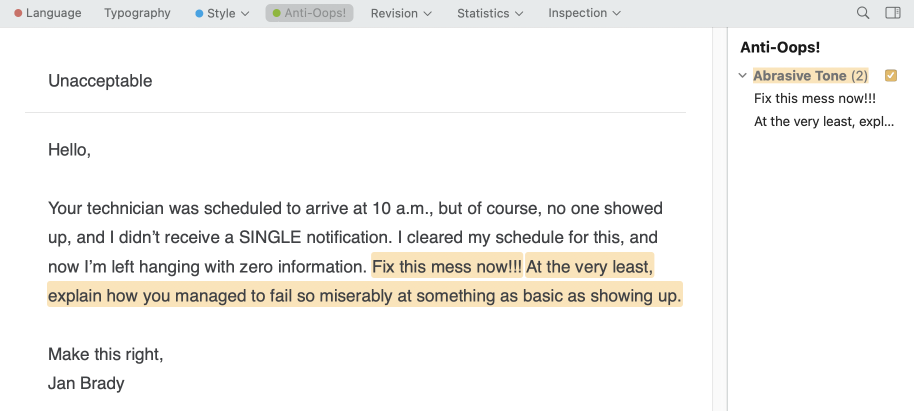Select the Typography tab
Viewport: 914px width, 411px height.
click(x=138, y=13)
